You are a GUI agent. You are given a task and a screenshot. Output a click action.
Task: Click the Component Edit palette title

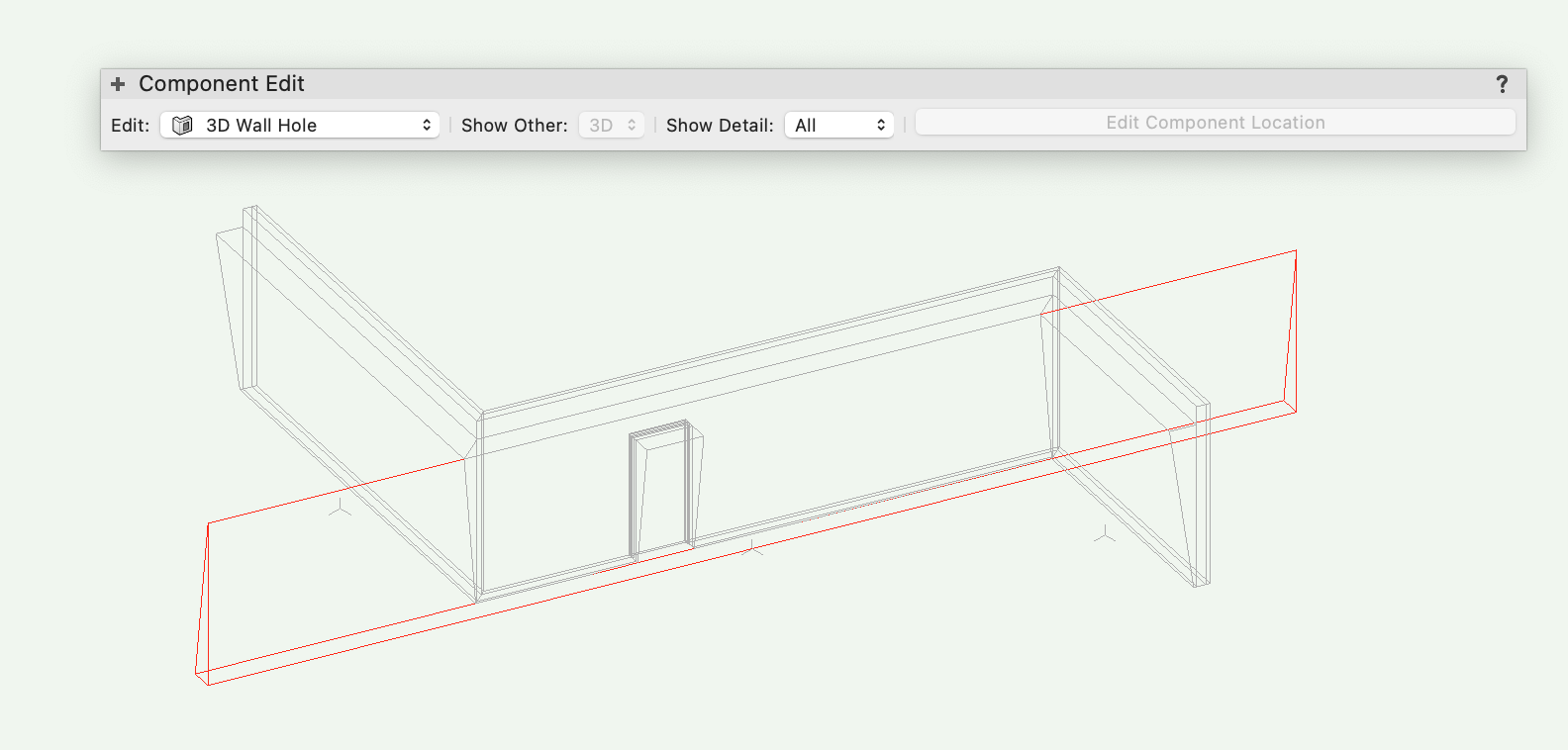tap(221, 84)
